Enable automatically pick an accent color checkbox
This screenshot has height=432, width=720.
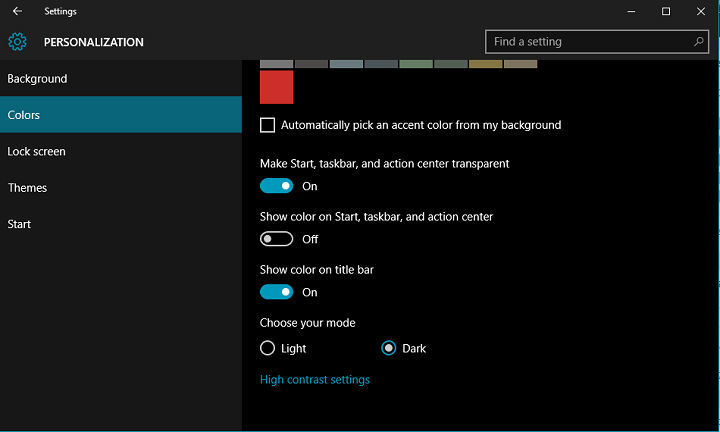point(268,125)
